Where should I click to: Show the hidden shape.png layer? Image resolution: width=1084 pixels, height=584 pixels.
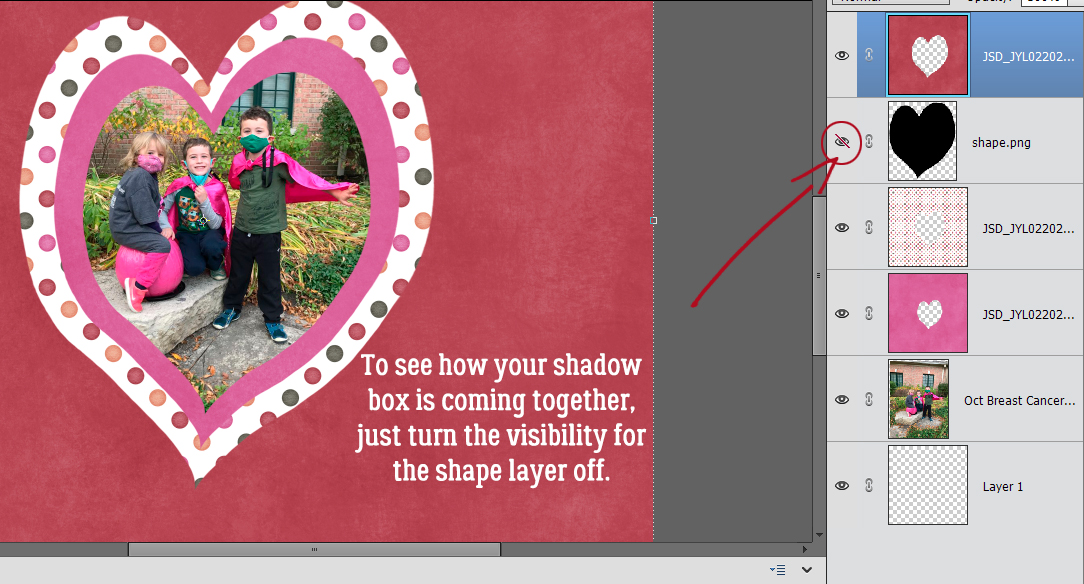pyautogui.click(x=841, y=142)
